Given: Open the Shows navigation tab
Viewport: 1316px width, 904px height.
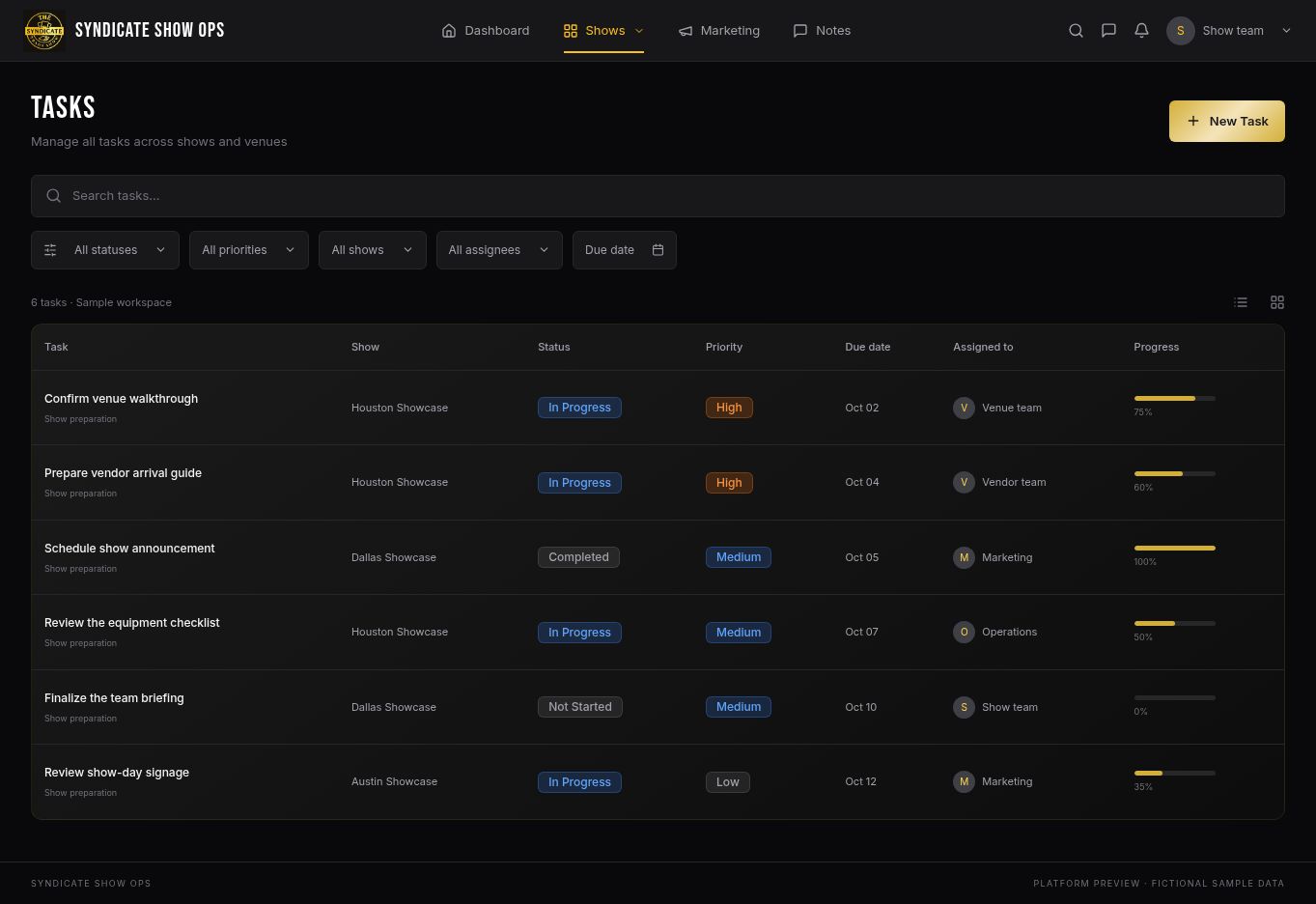Looking at the screenshot, I should click(603, 31).
